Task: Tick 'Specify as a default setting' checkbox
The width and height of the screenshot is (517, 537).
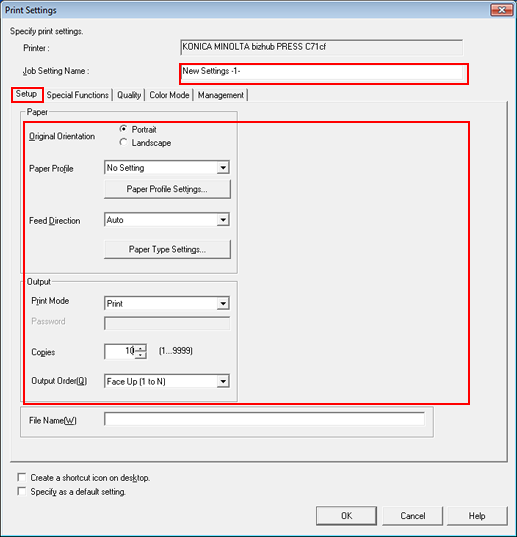Action: coord(22,491)
